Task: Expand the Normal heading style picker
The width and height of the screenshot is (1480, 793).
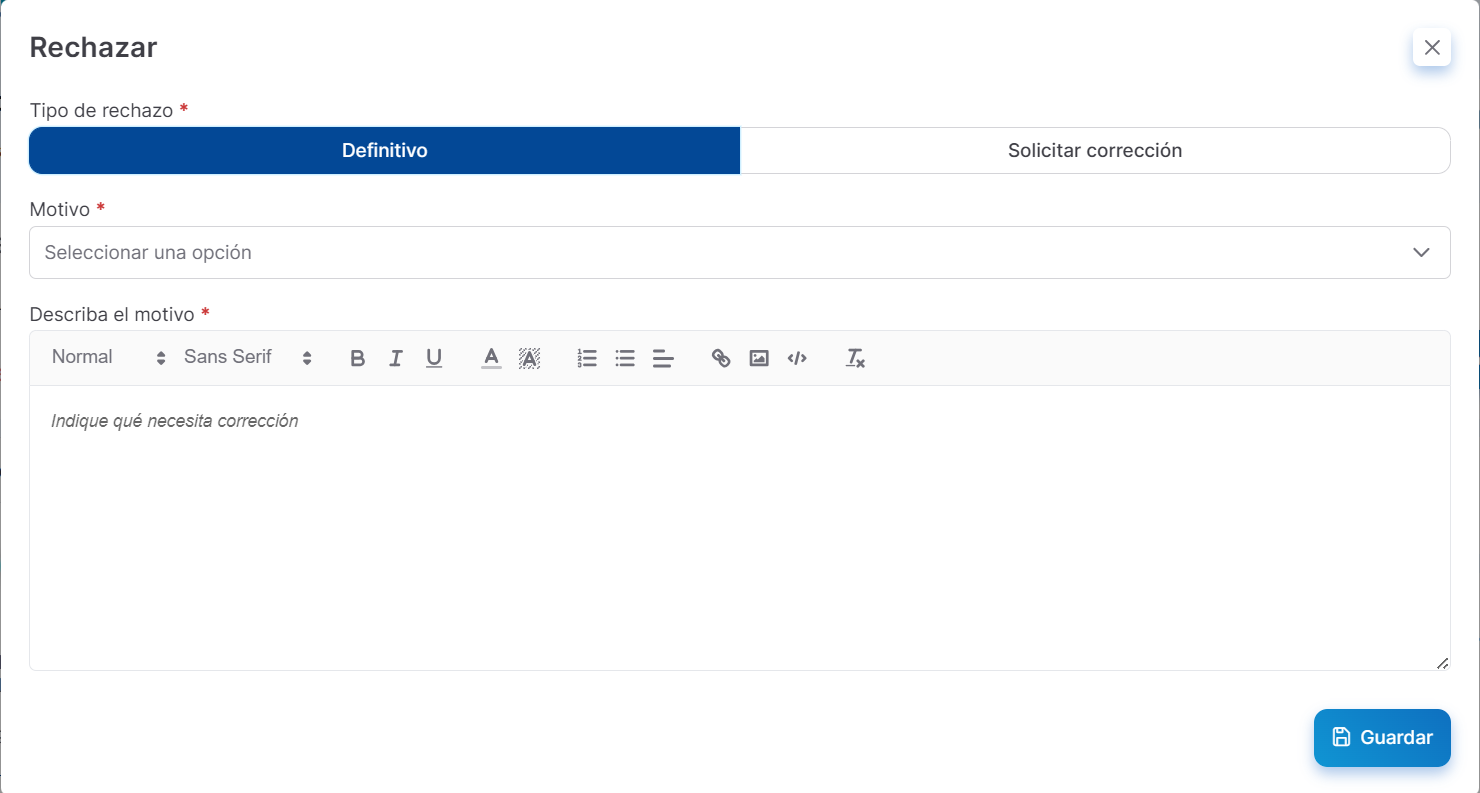Action: 108,358
